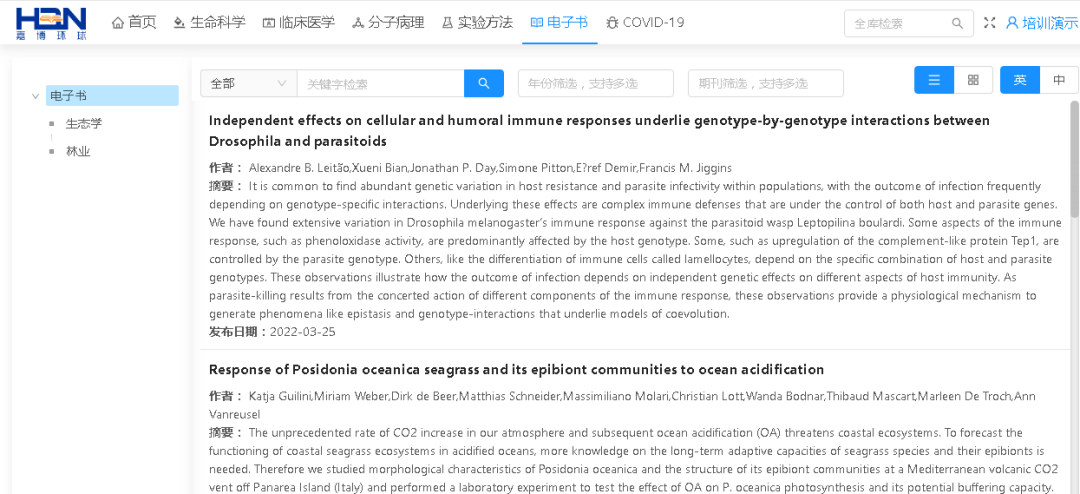1080x494 pixels.
Task: Open the COVID-19 tab
Action: click(x=645, y=22)
